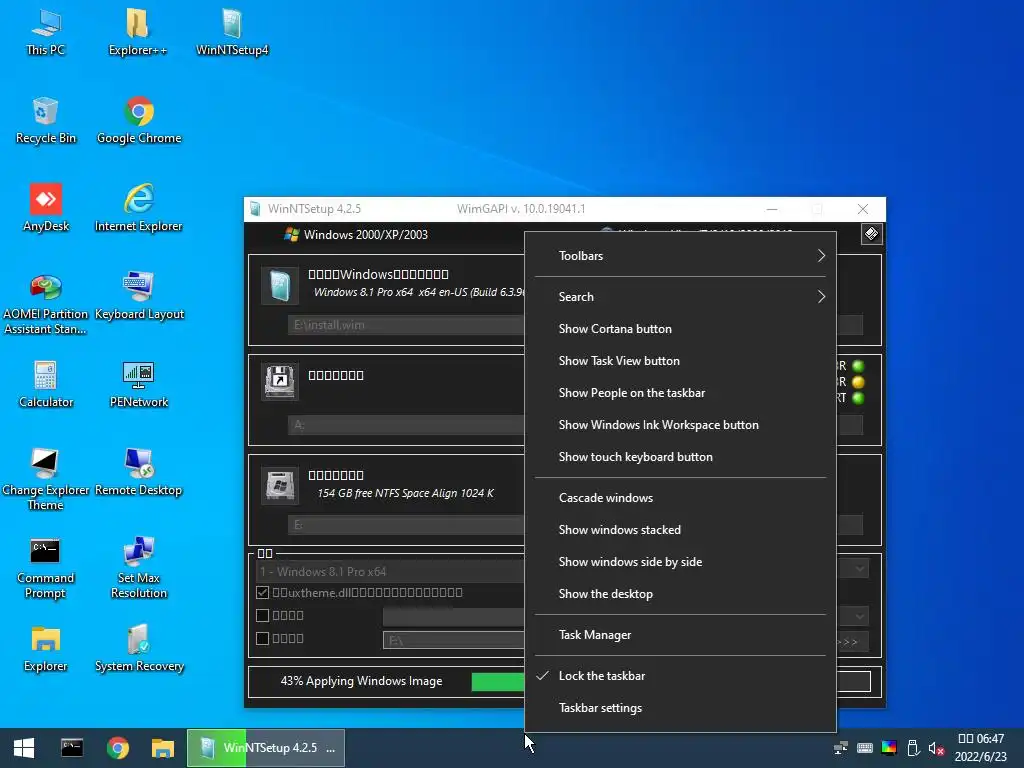The image size is (1024, 768).
Task: Open File Explorer from taskbar
Action: click(x=163, y=748)
